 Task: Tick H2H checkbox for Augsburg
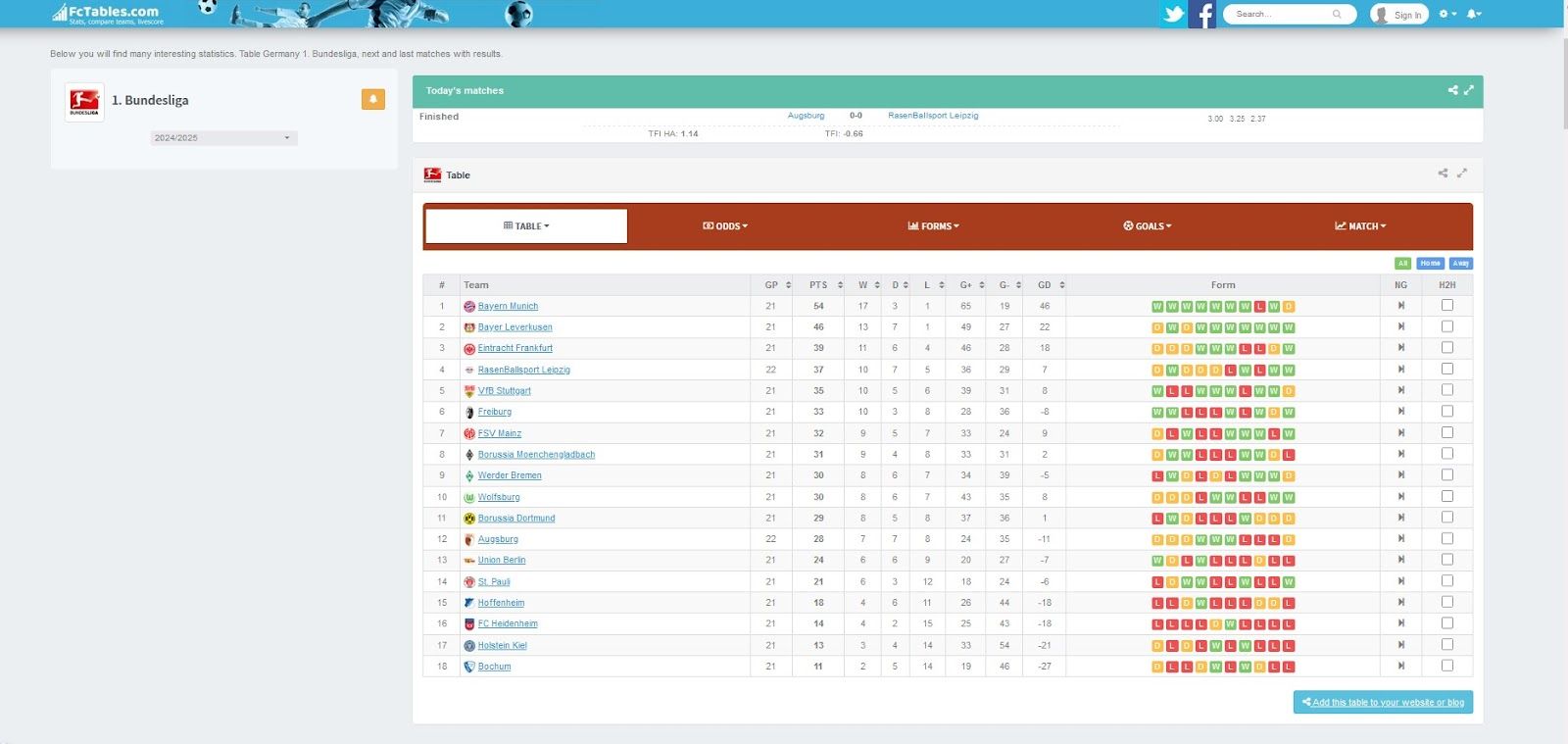tap(1447, 538)
